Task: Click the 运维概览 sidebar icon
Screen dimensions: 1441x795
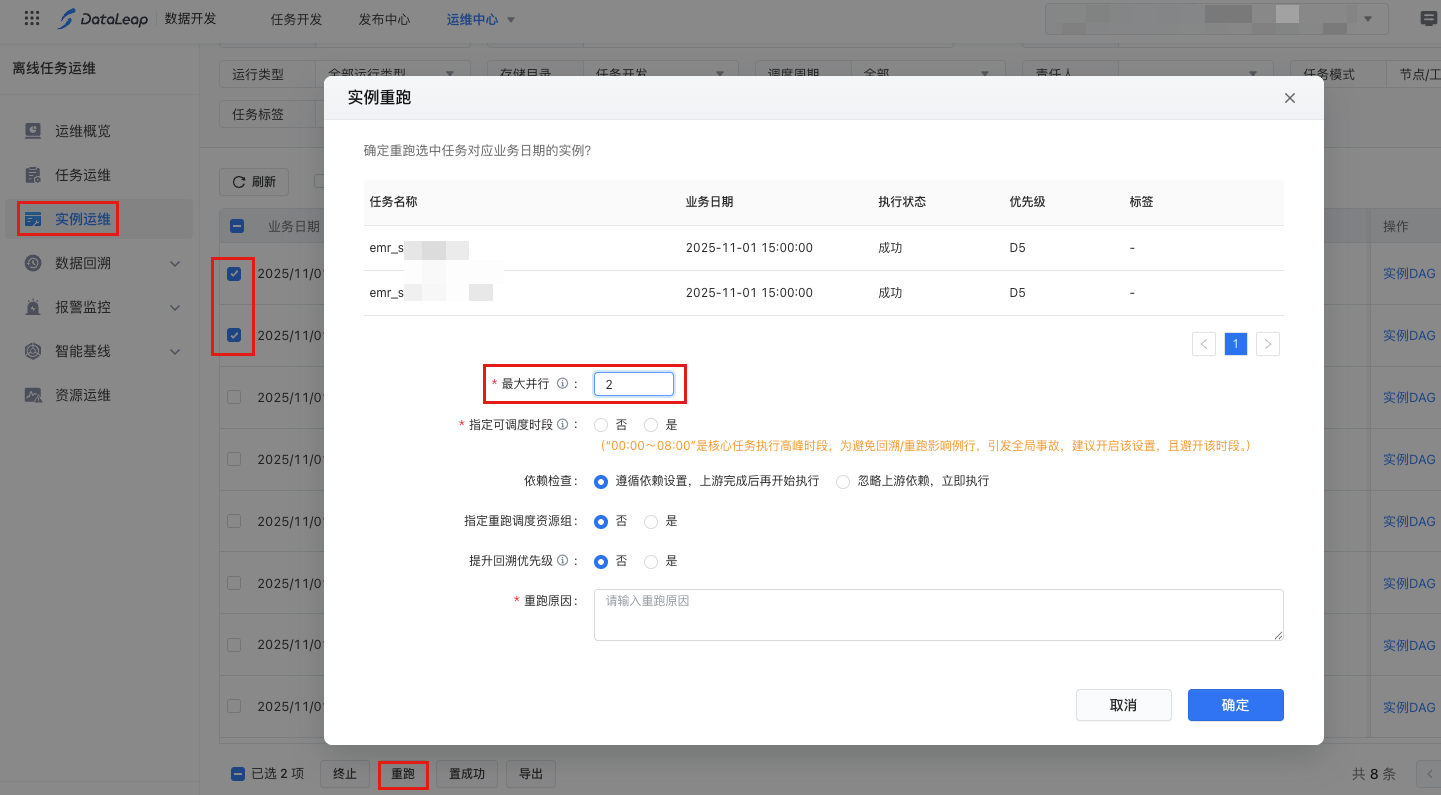Action: coord(33,131)
